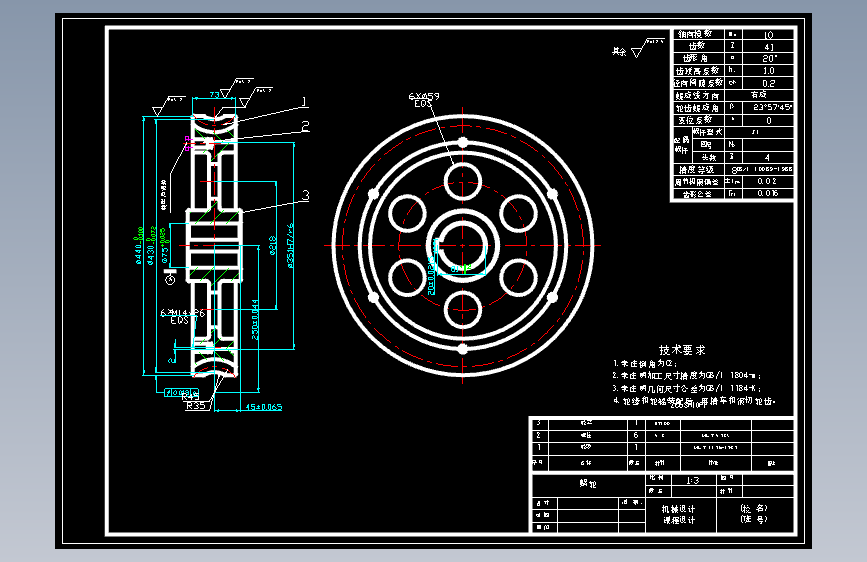Select the '73' width dimension text

click(215, 95)
